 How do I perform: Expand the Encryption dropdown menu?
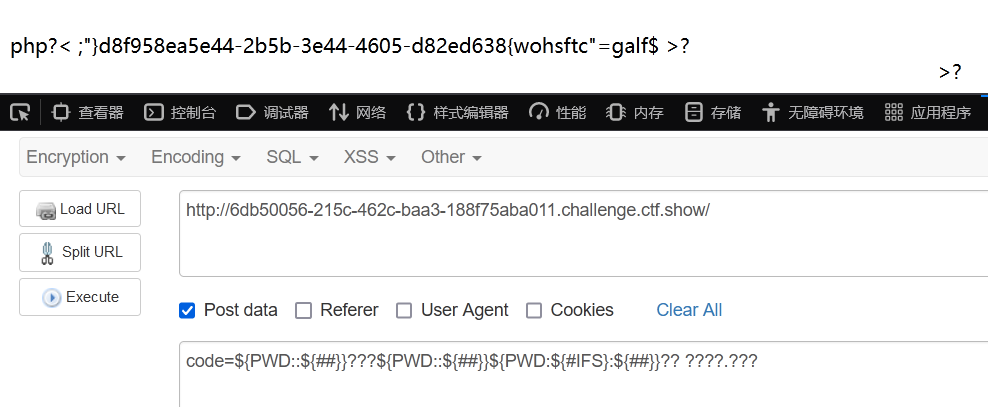coord(76,157)
